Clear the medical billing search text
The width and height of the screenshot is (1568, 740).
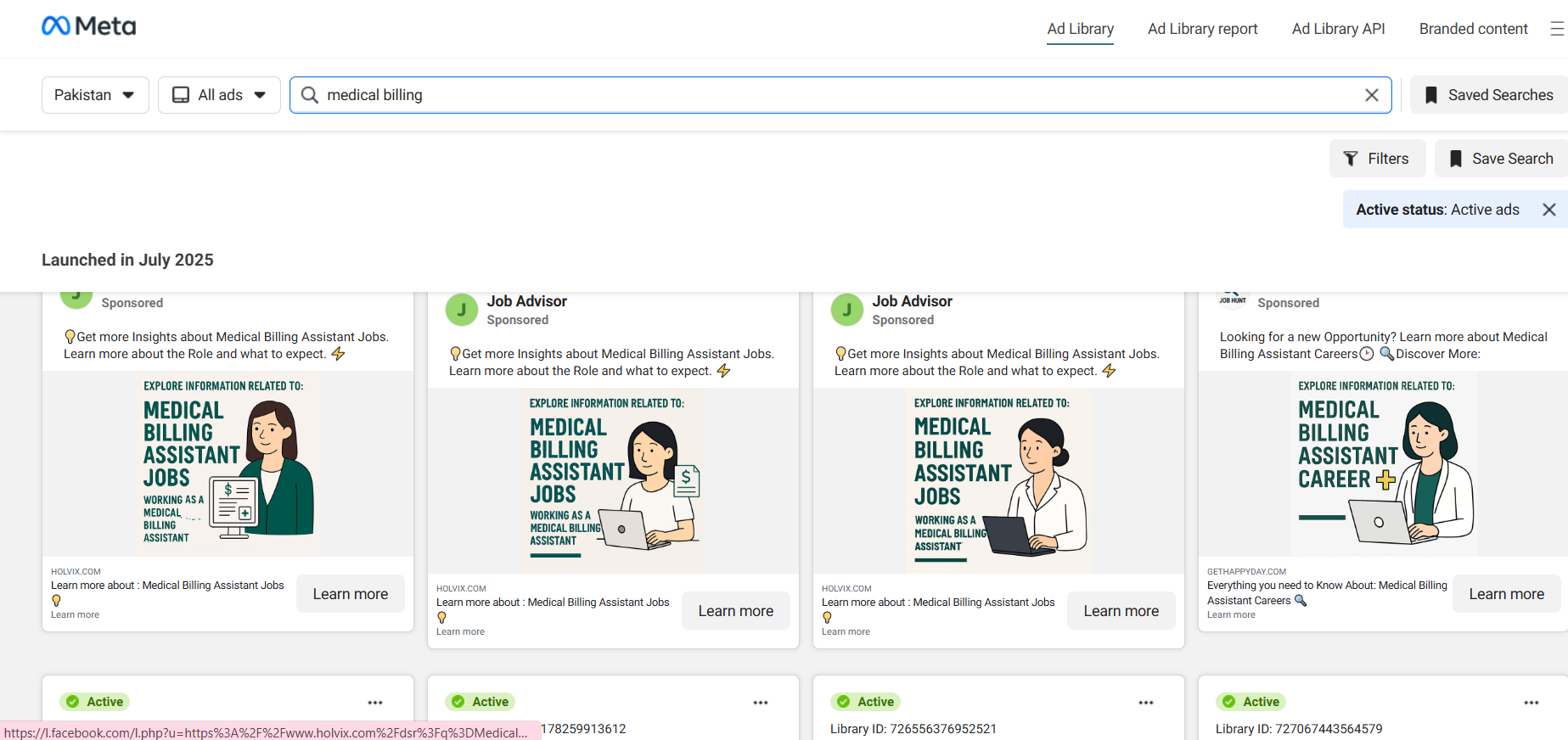pos(1371,95)
